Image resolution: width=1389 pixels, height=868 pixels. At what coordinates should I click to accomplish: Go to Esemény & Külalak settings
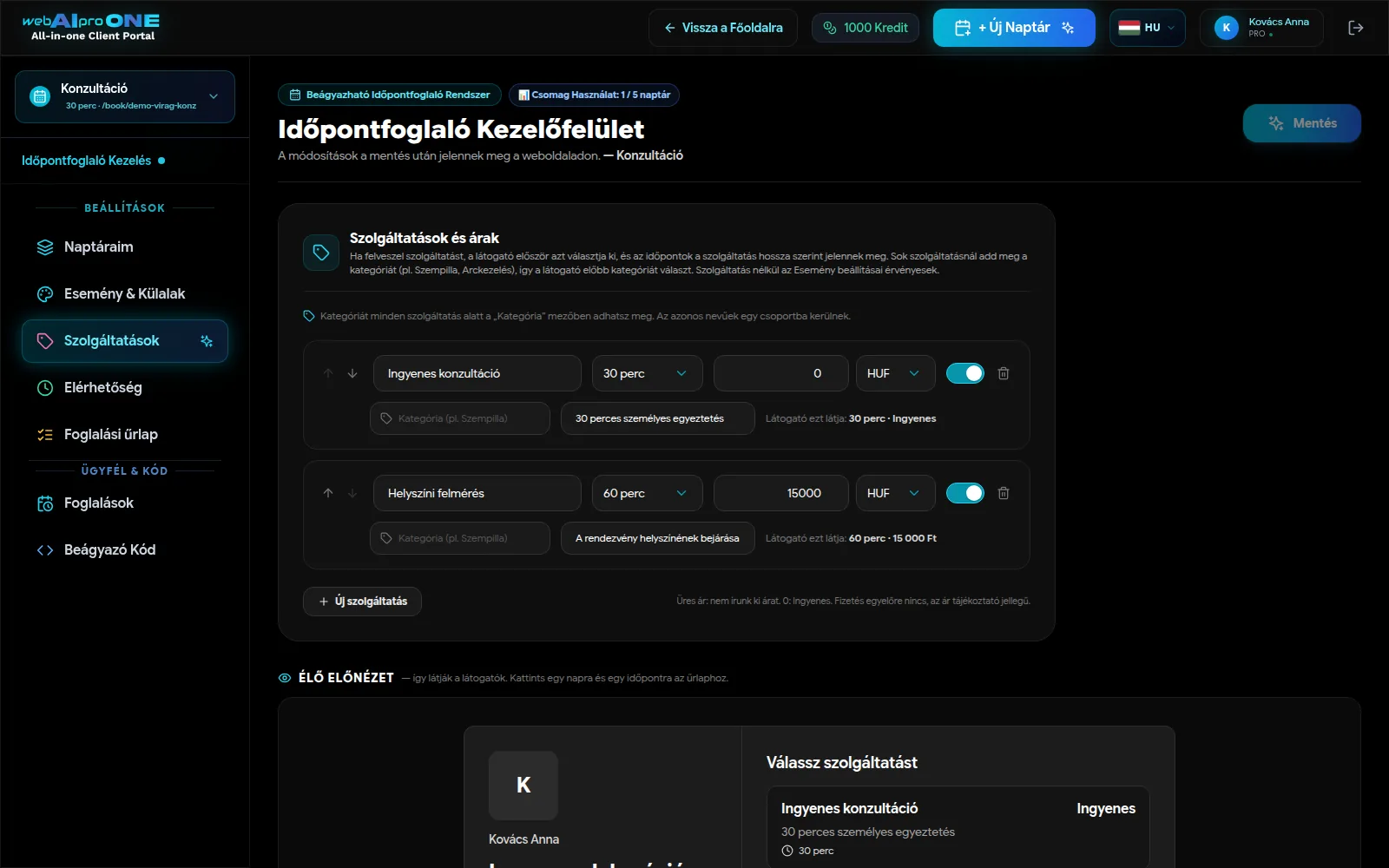pyautogui.click(x=125, y=294)
